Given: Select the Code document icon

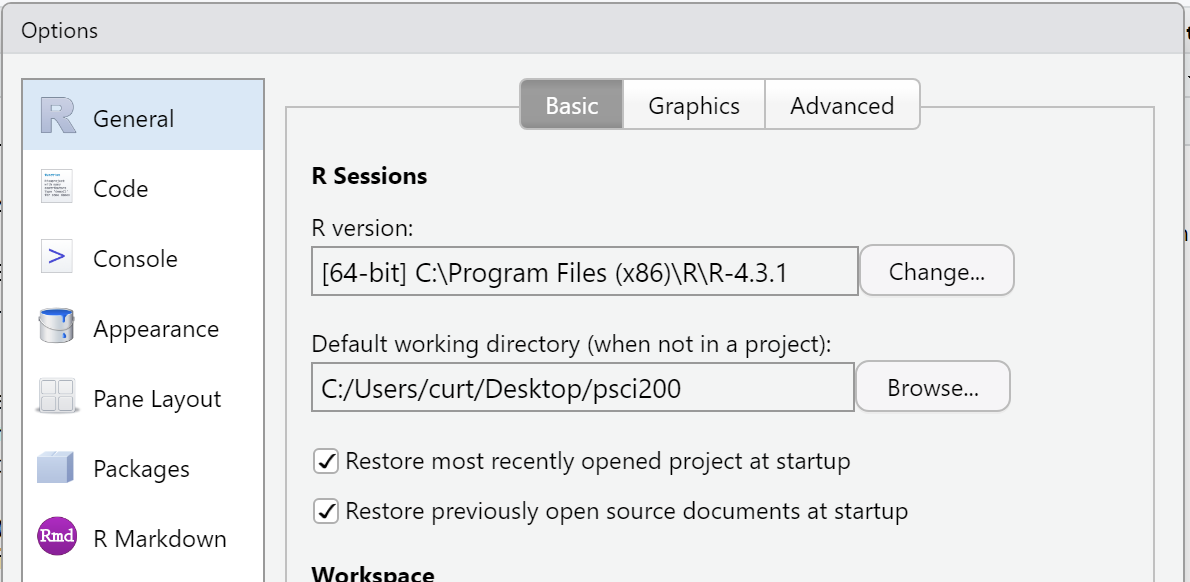Looking at the screenshot, I should tap(57, 187).
